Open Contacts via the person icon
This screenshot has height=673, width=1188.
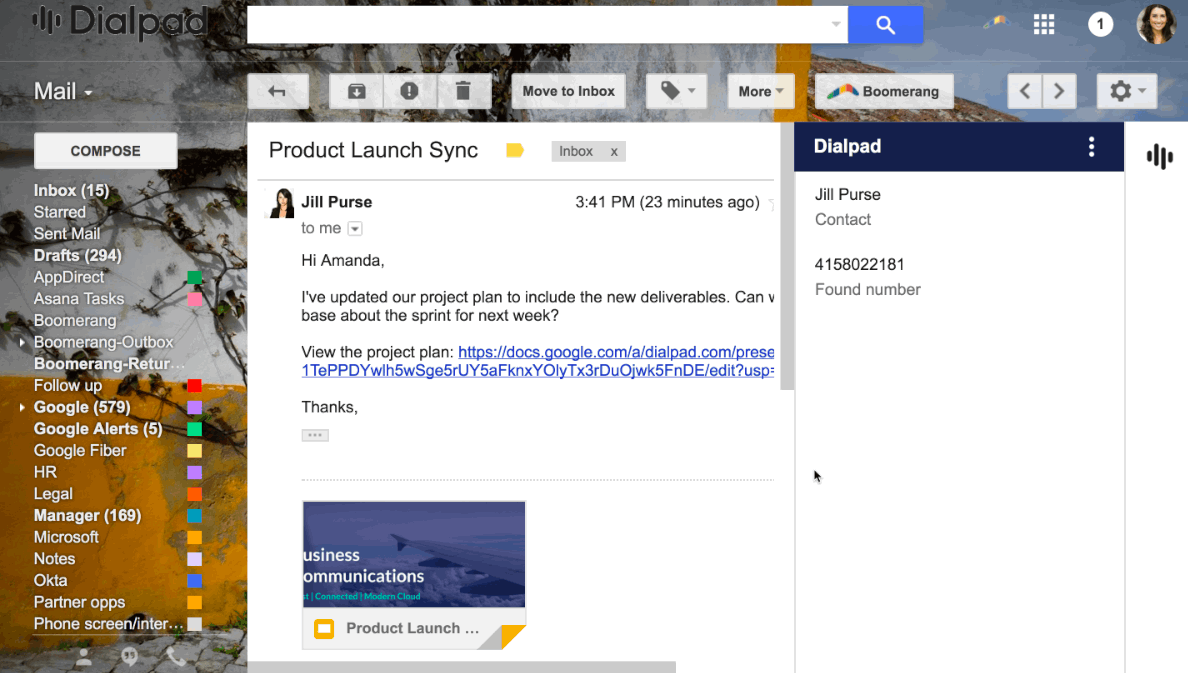pos(84,657)
